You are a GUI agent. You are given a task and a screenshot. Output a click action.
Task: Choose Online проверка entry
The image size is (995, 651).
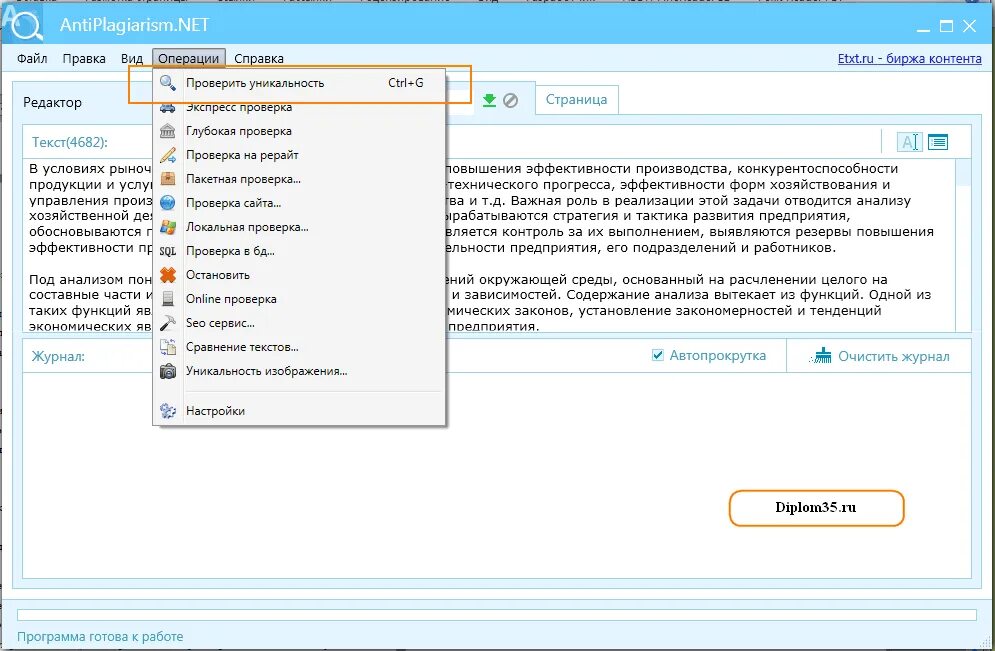point(300,299)
